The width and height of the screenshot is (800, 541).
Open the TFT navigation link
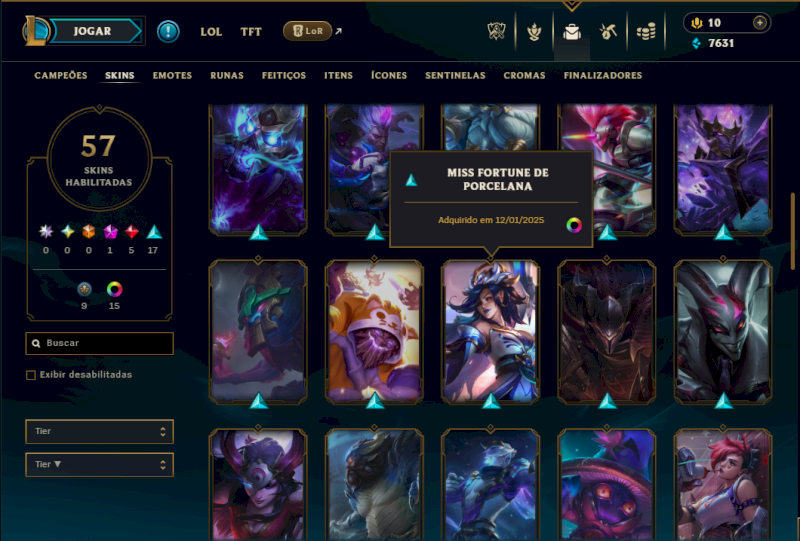pyautogui.click(x=251, y=32)
